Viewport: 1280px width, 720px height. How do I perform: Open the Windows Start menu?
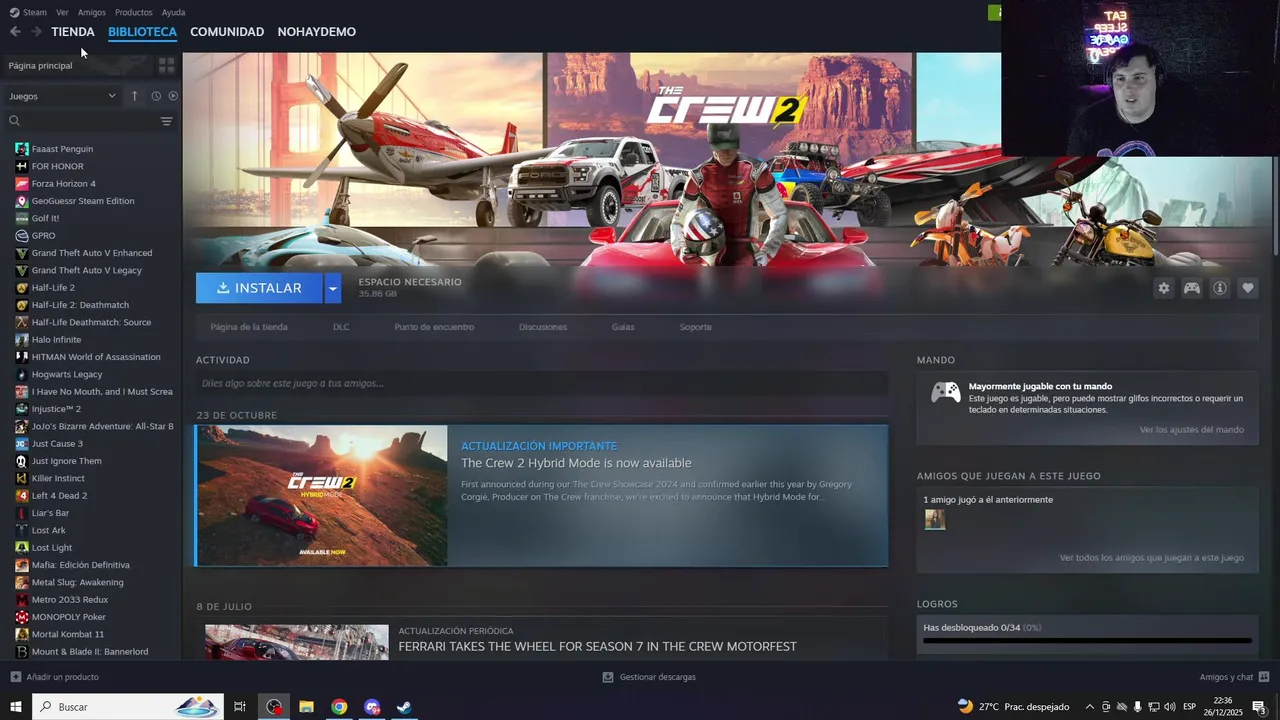coord(16,707)
